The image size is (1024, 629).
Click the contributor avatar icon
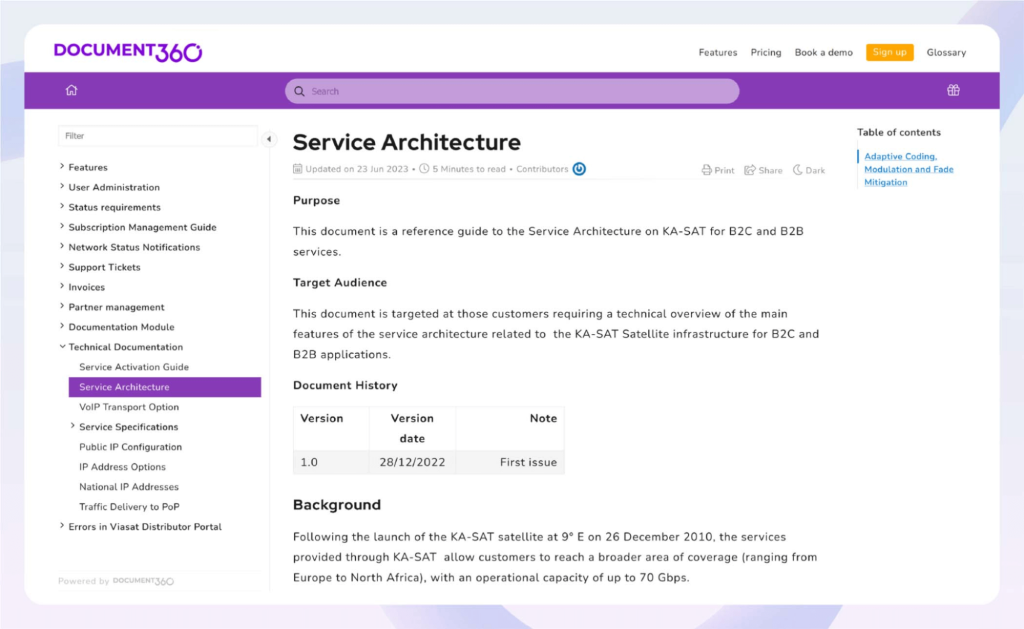579,169
